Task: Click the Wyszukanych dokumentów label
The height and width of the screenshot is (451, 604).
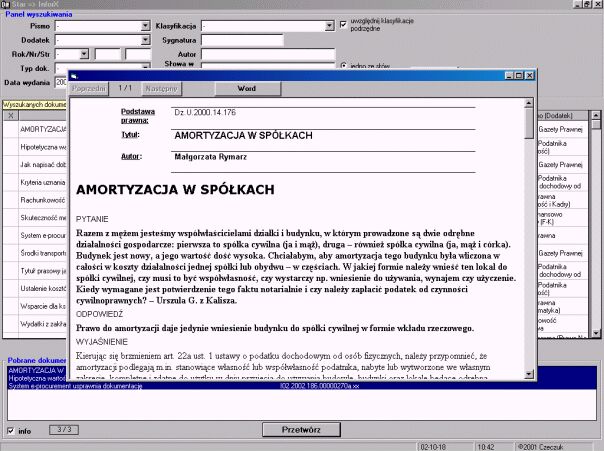Action: (x=35, y=105)
